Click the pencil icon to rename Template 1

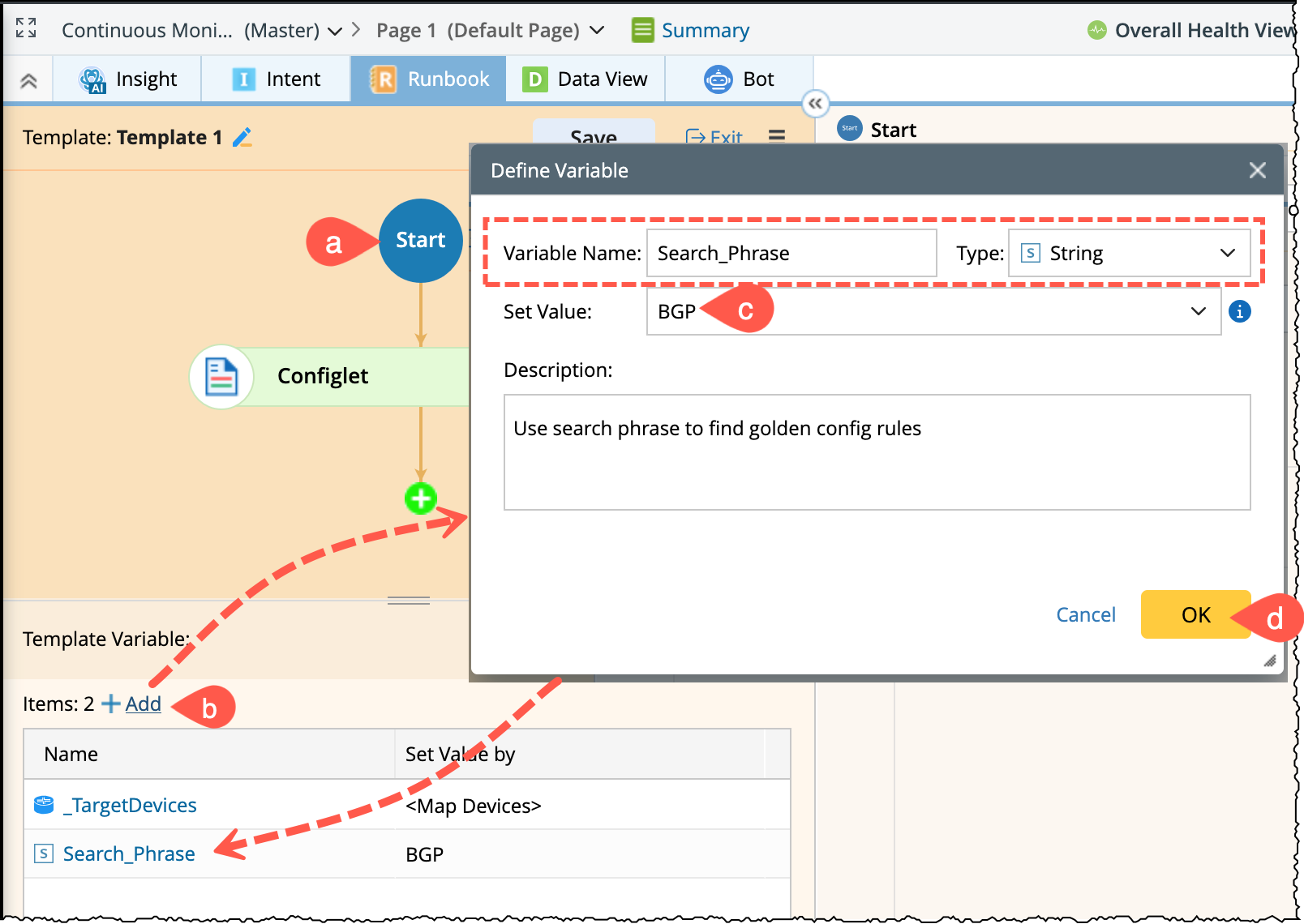tap(242, 138)
